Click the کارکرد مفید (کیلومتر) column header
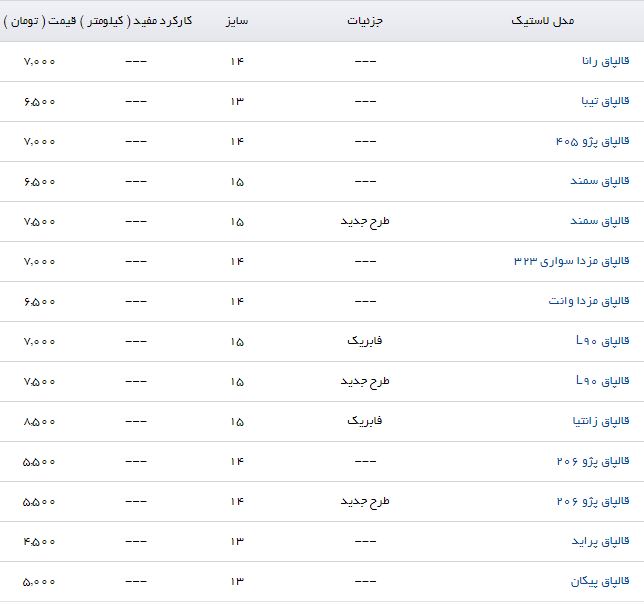Screen dimensions: 644x604 click(136, 21)
